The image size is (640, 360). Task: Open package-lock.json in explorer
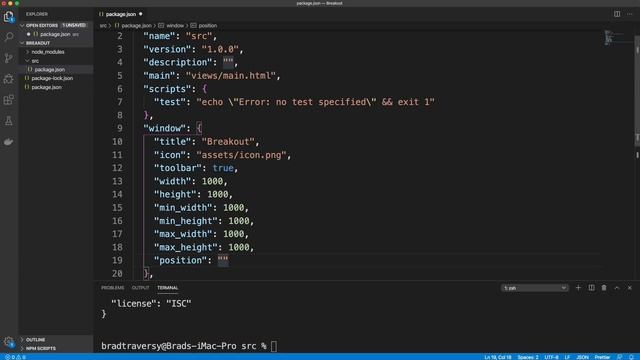tap(52, 78)
